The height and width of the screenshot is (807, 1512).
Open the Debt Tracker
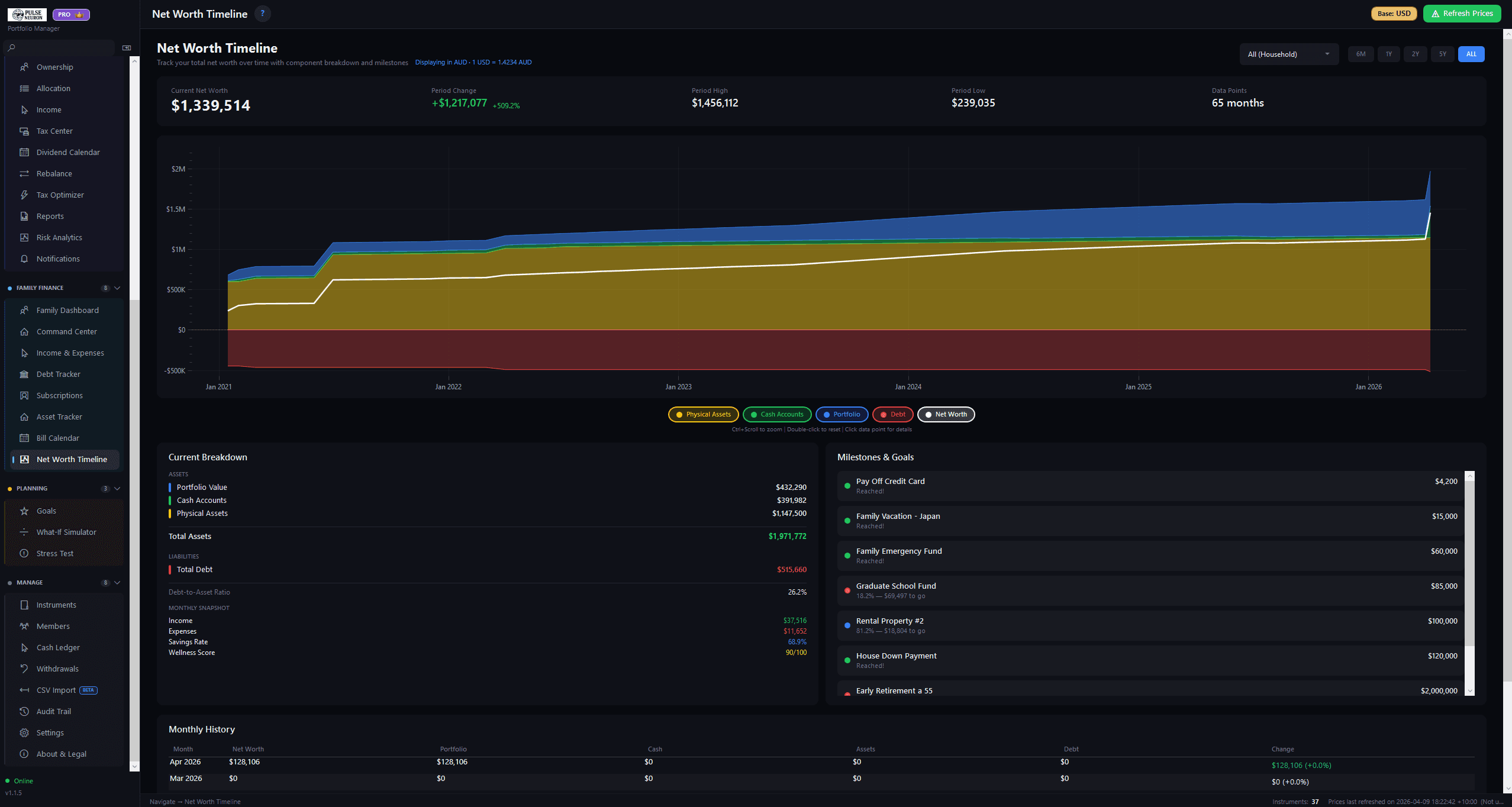58,374
